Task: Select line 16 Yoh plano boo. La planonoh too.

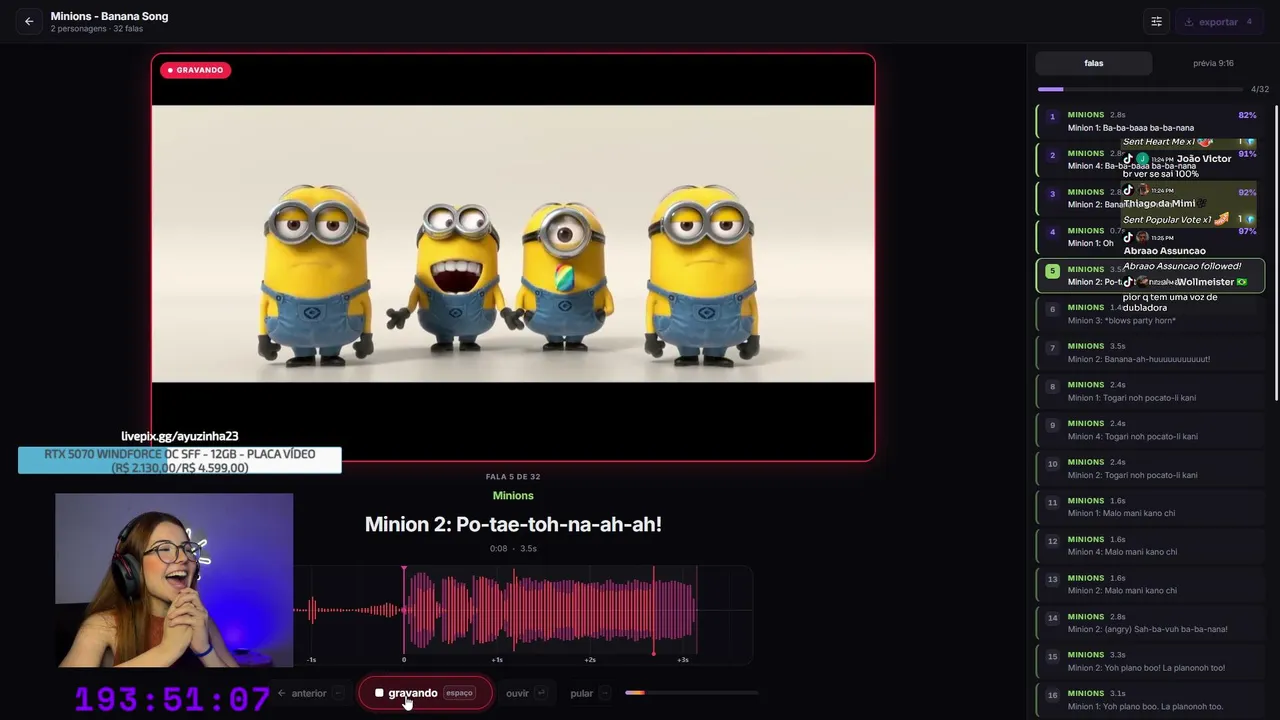Action: tap(1151, 700)
